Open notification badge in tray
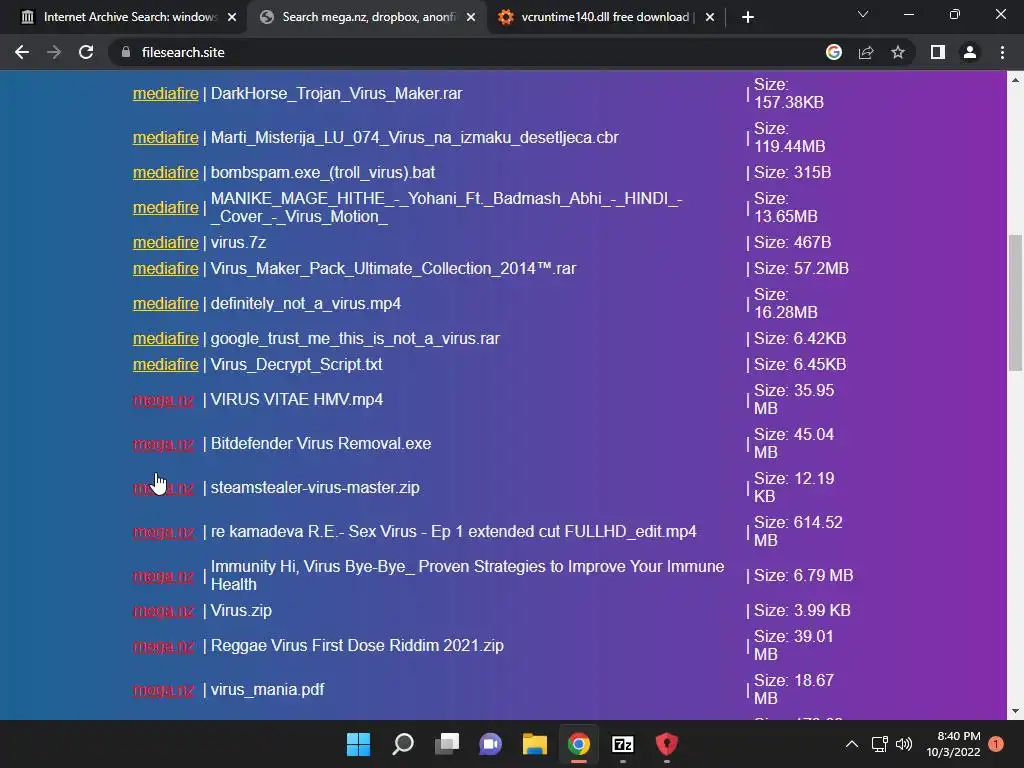Image resolution: width=1024 pixels, height=768 pixels. (x=996, y=744)
